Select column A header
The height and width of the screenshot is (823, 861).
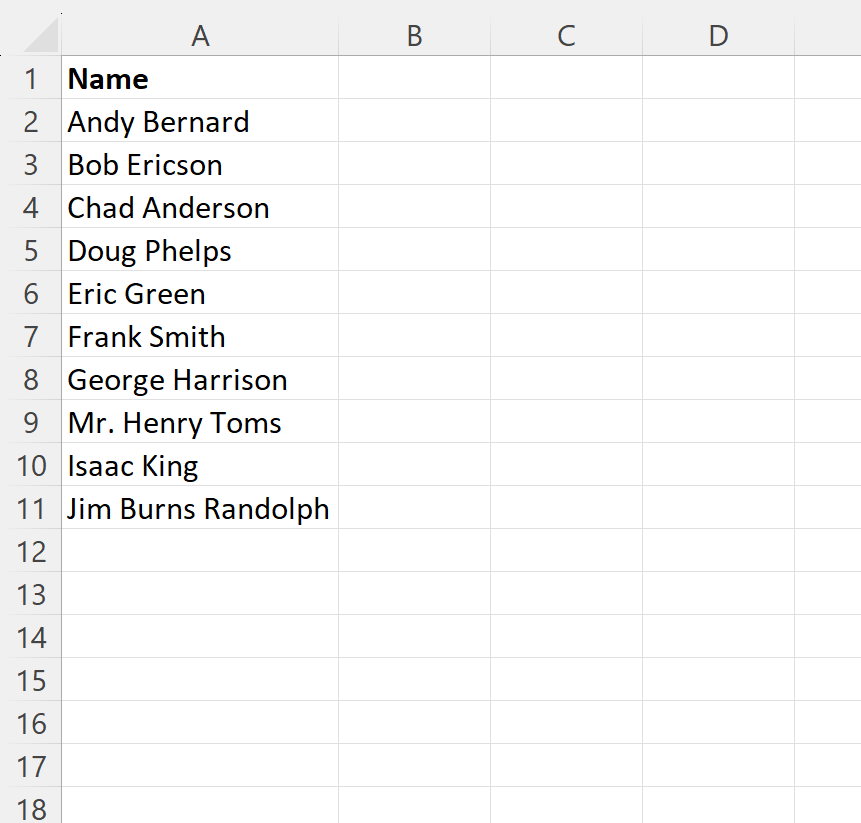[200, 36]
